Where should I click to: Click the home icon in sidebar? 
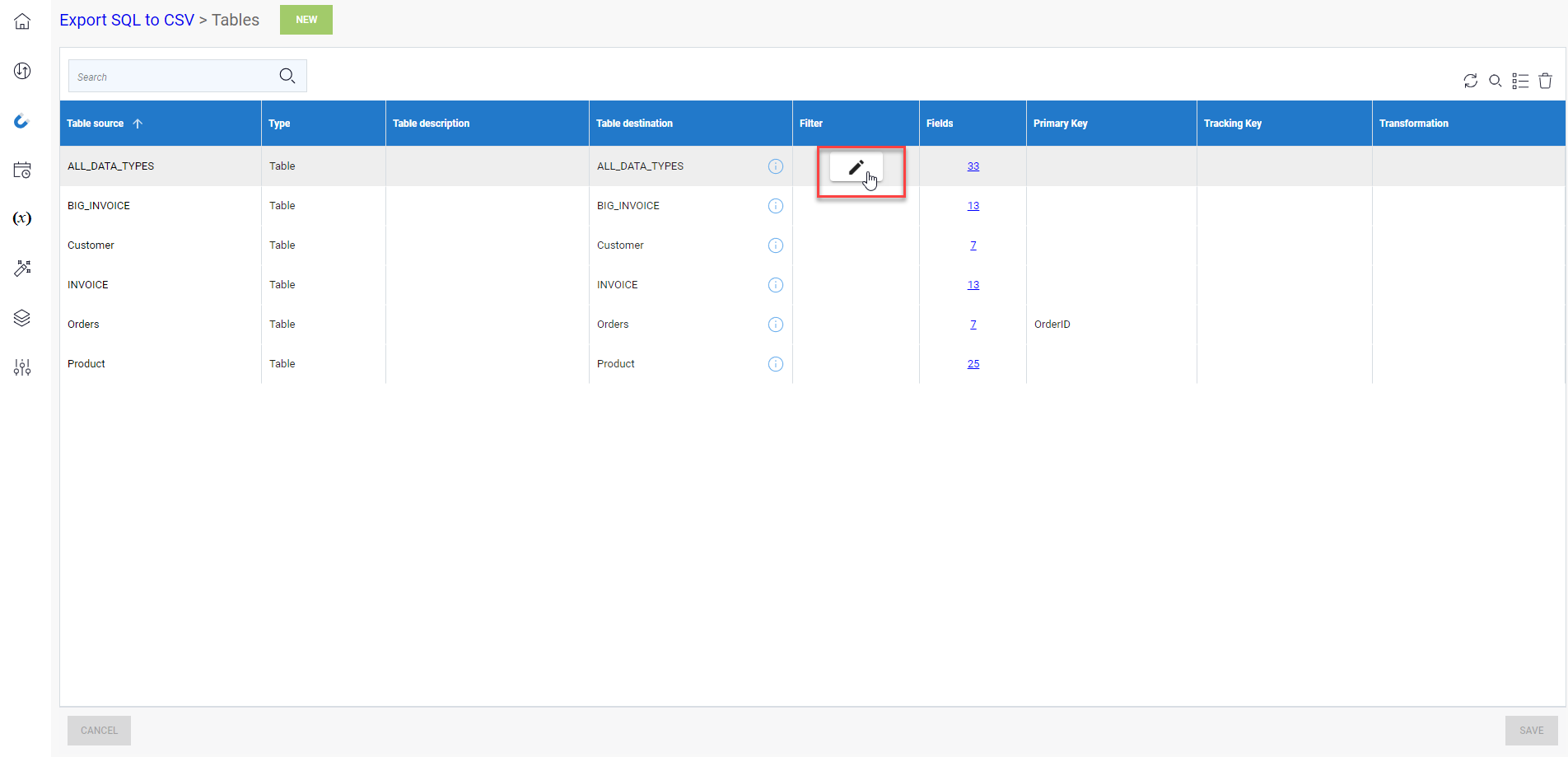pyautogui.click(x=22, y=21)
